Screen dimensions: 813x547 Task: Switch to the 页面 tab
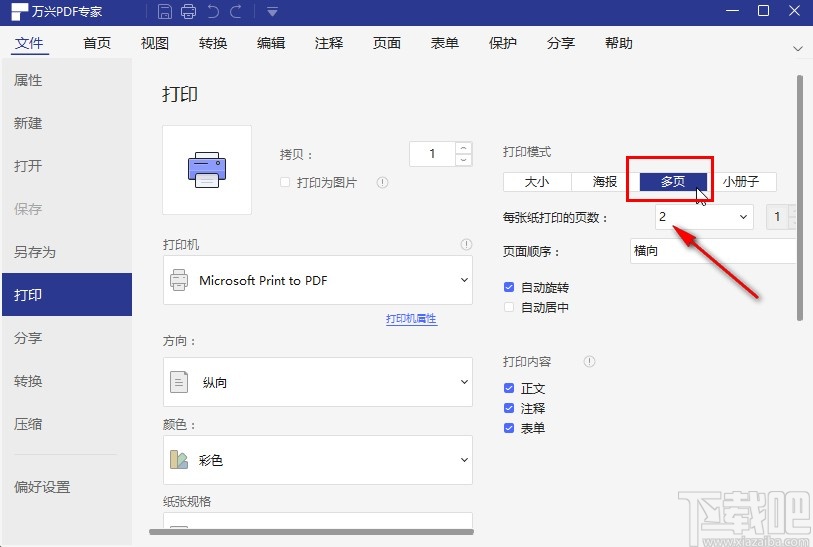click(387, 43)
